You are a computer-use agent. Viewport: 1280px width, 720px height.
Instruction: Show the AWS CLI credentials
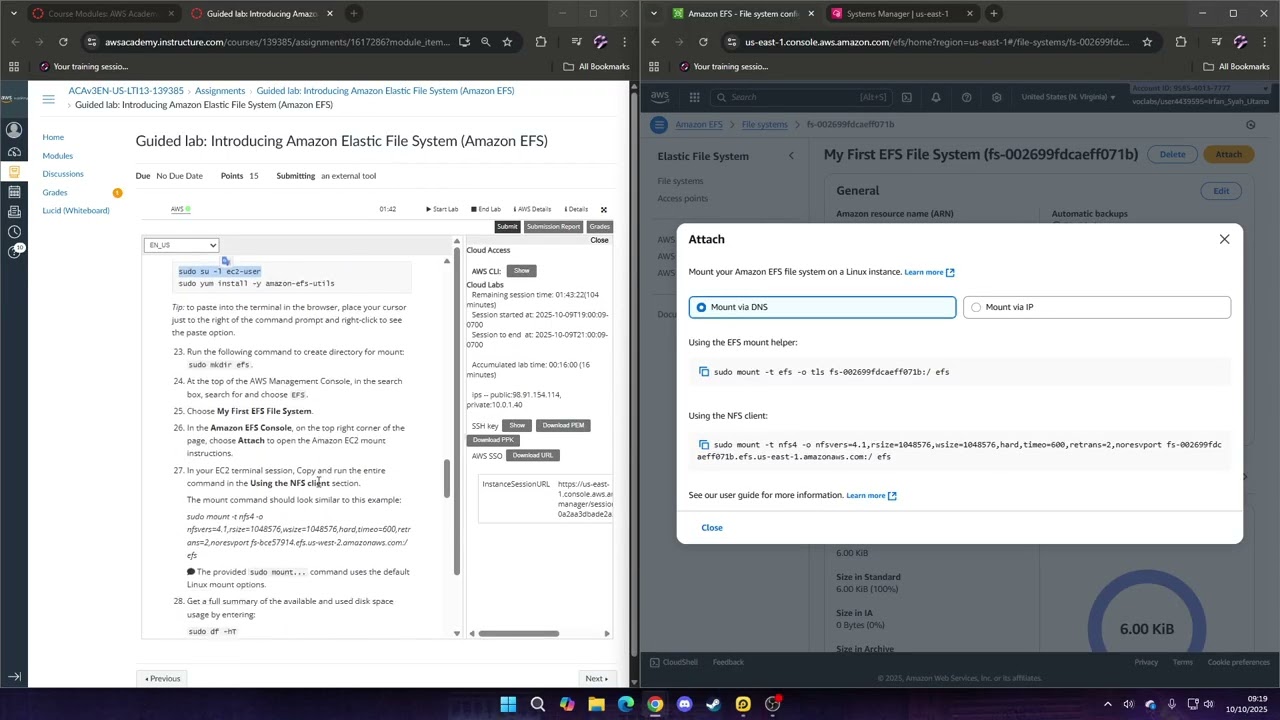[x=522, y=271]
